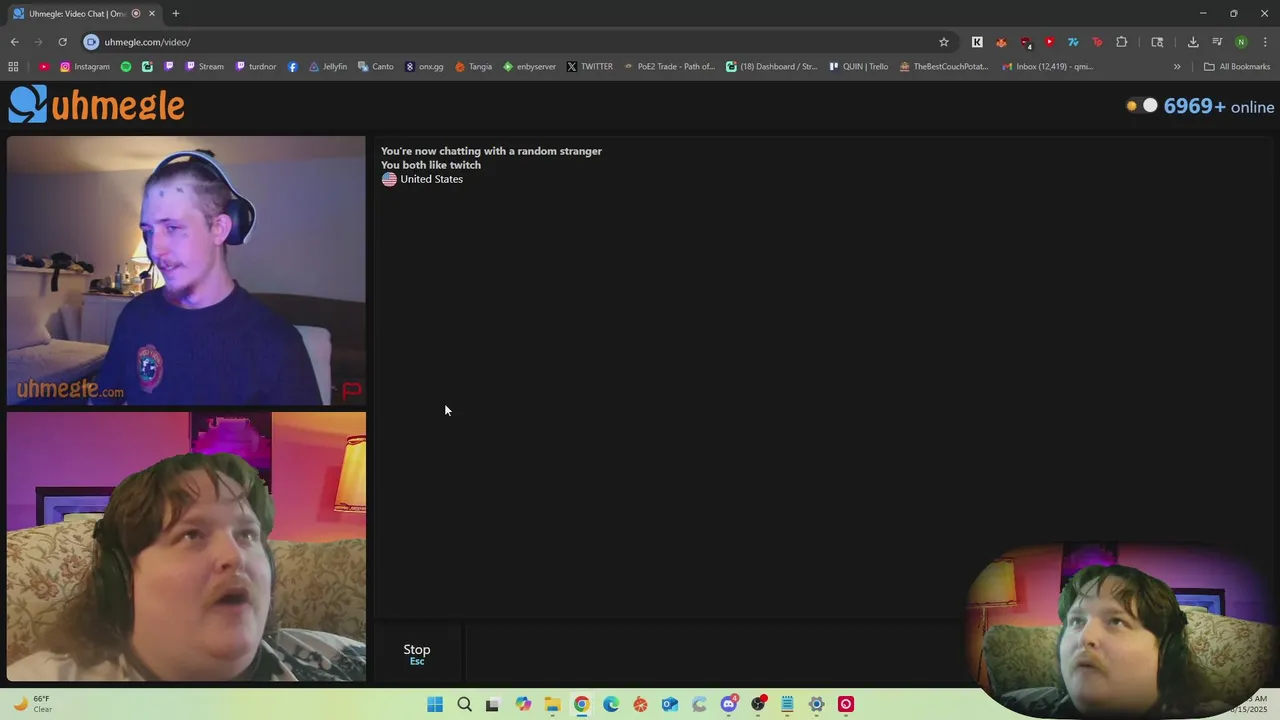The width and height of the screenshot is (1280, 720).
Task: Open the Tangia bookmark
Action: [473, 67]
